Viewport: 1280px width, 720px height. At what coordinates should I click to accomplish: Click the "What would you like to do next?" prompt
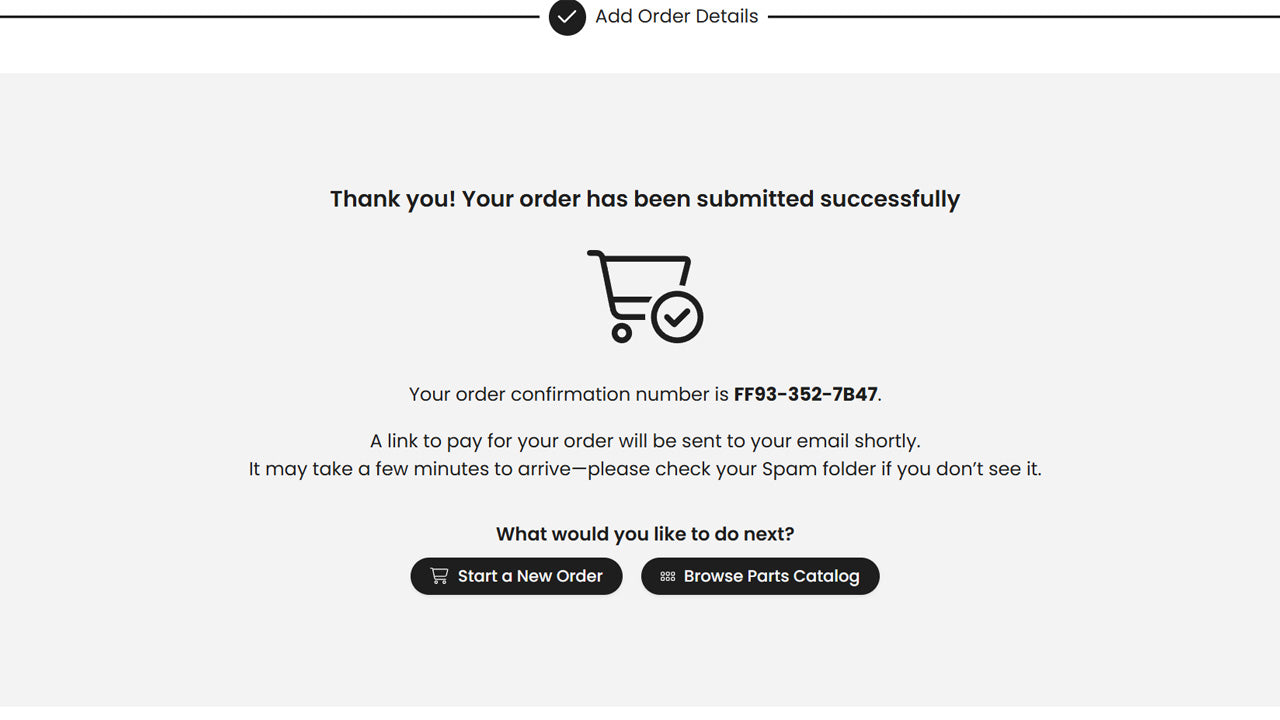pyautogui.click(x=645, y=534)
